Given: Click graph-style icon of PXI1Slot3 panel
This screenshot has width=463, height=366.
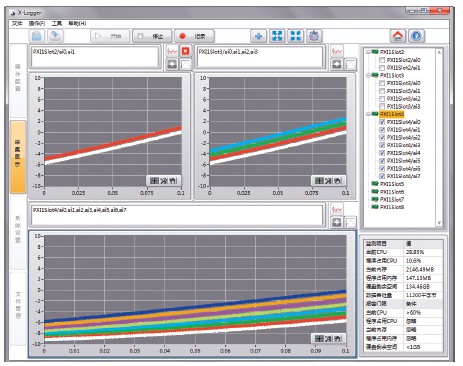Looking at the screenshot, I should tap(350, 64).
